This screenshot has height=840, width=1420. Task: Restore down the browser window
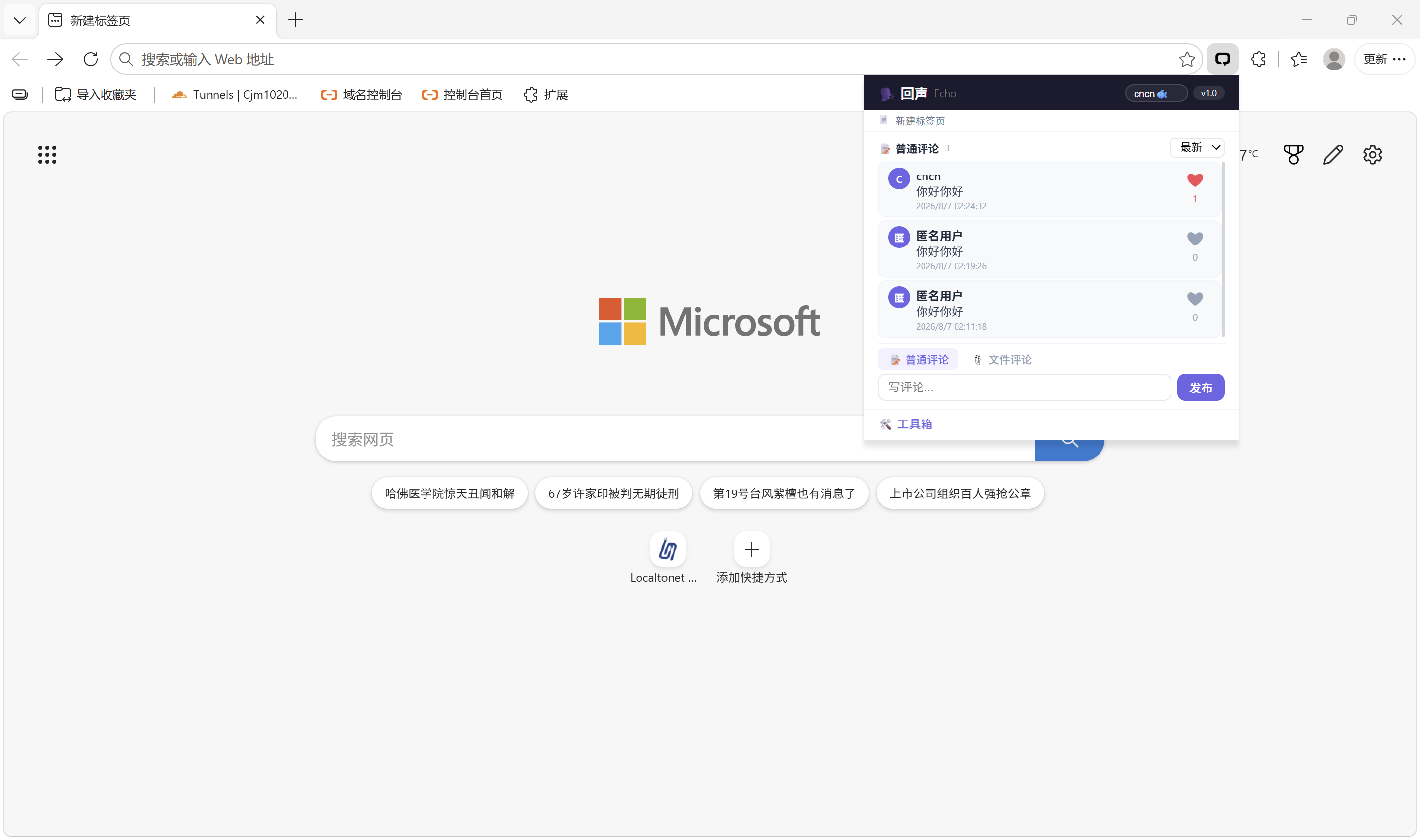pos(1351,20)
